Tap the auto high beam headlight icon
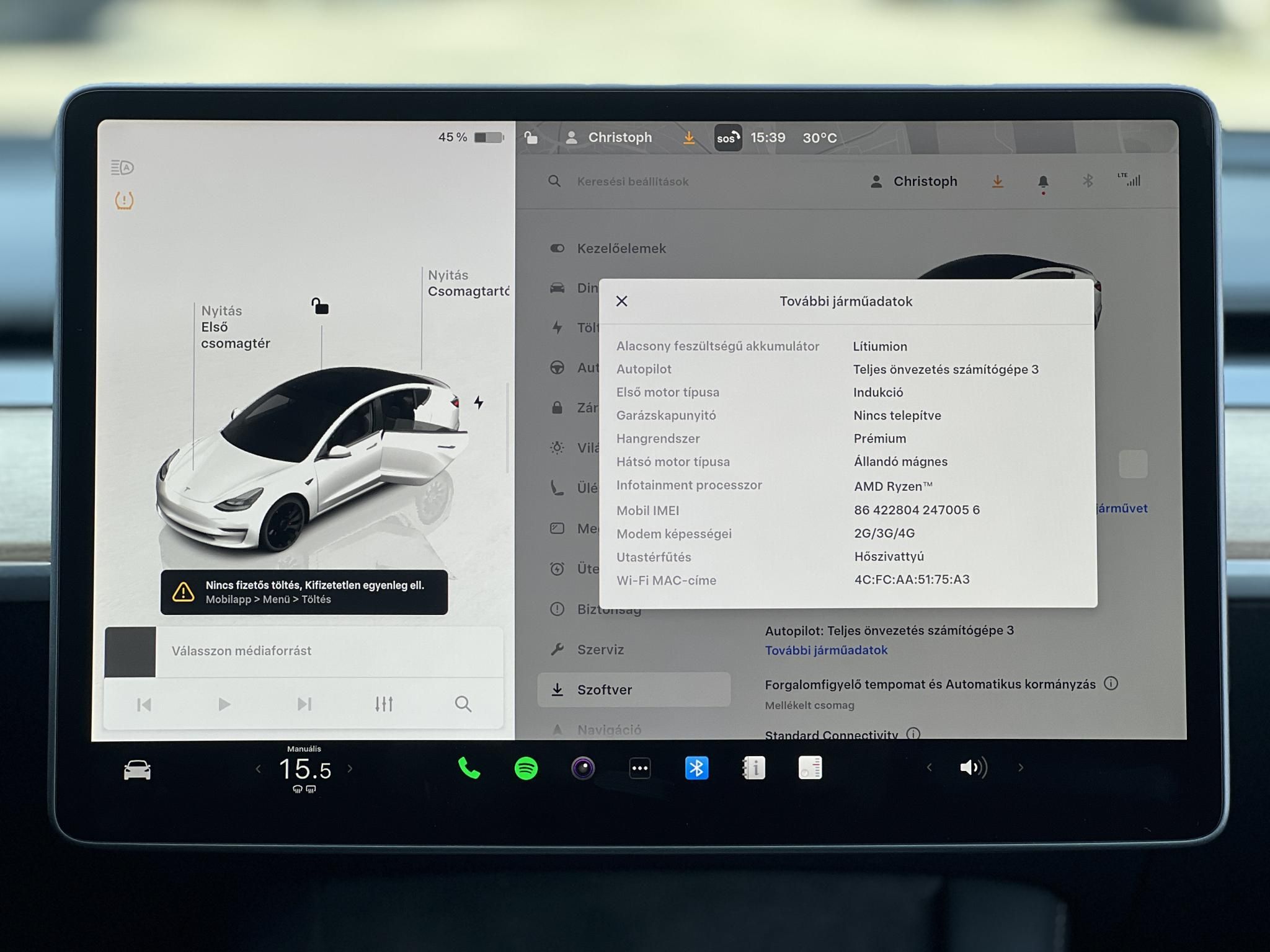The height and width of the screenshot is (952, 1270). 122,167
